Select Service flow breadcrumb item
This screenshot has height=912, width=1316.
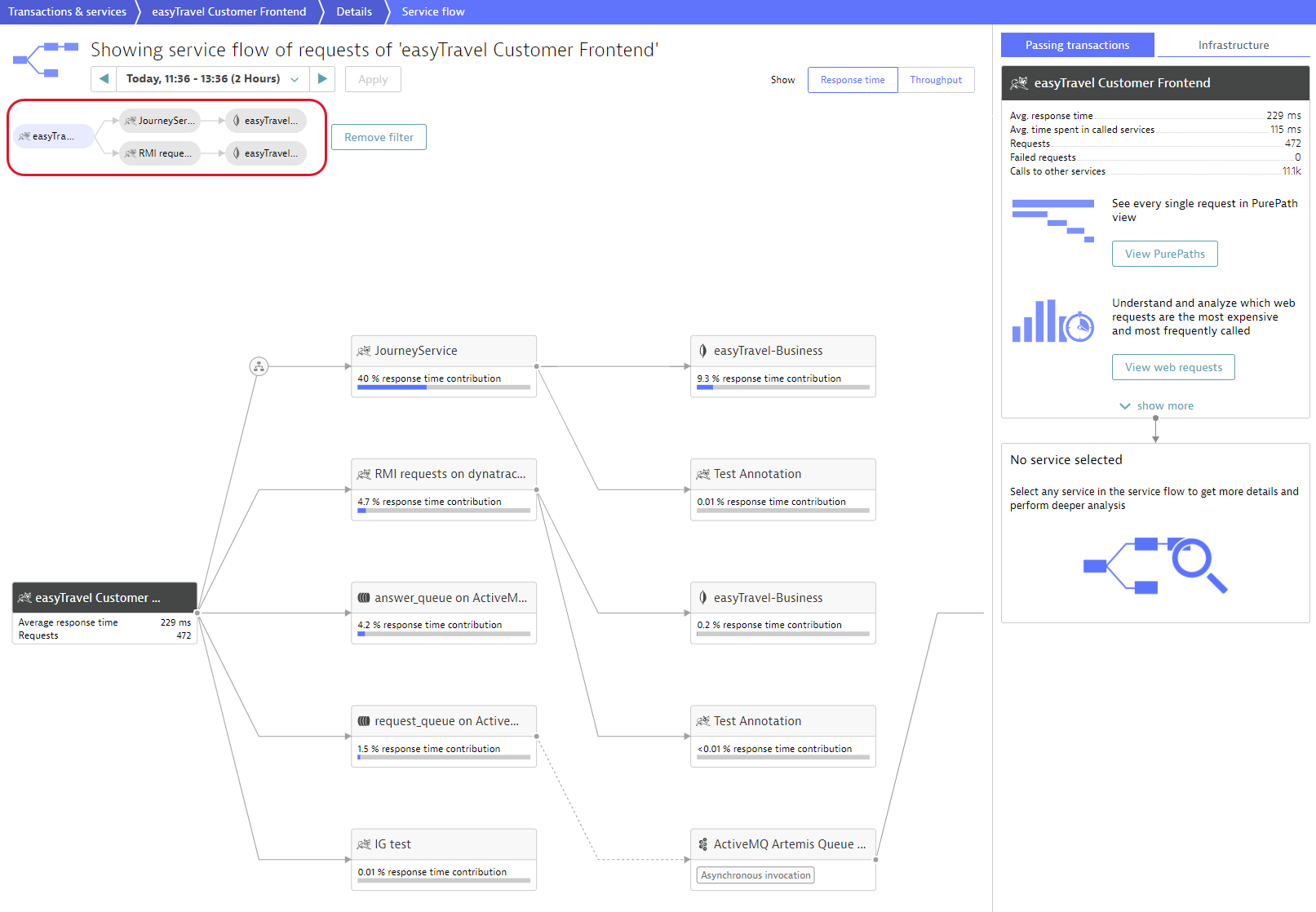coord(432,11)
